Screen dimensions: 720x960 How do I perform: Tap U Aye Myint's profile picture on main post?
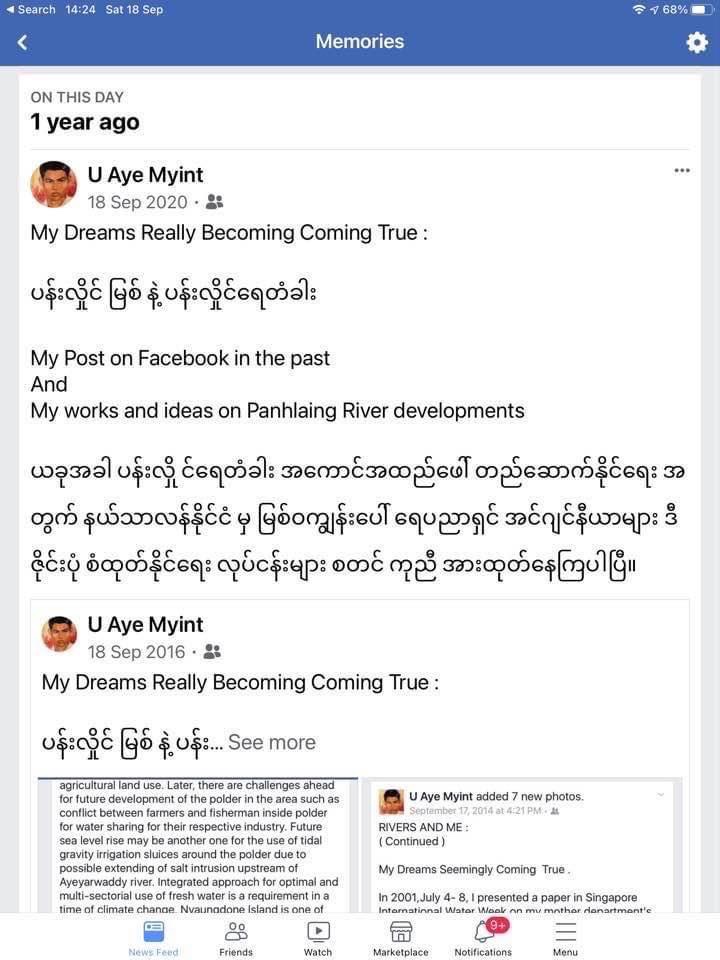coord(54,184)
